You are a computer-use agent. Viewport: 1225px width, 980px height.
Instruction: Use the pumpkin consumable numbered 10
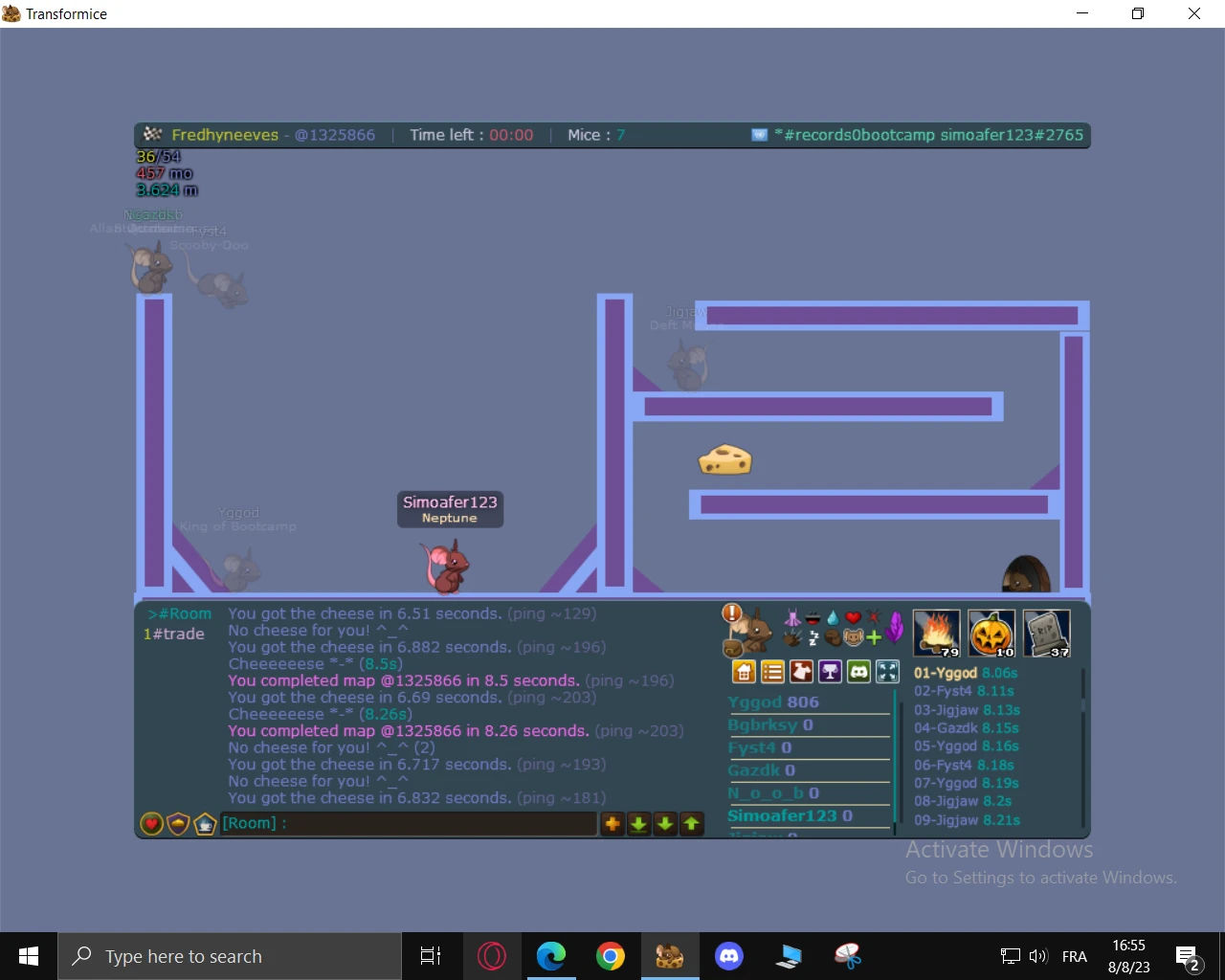click(991, 634)
